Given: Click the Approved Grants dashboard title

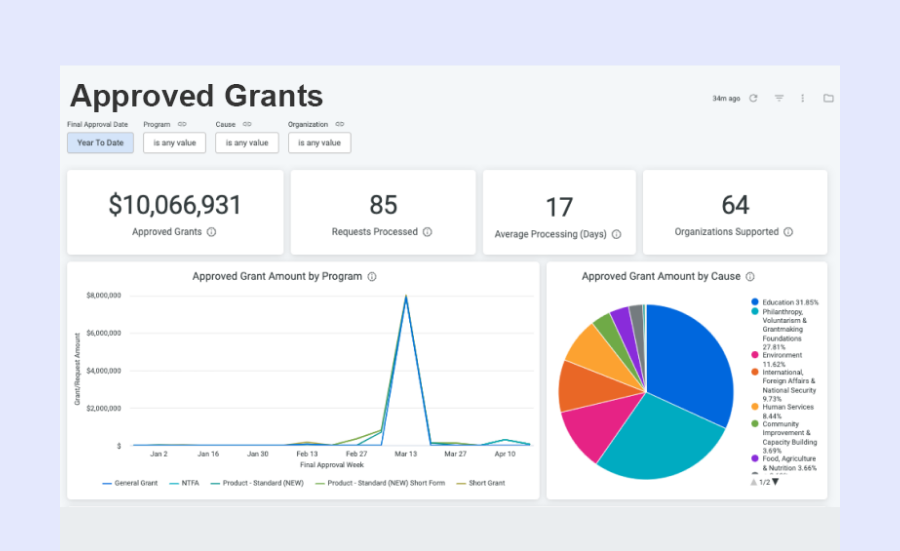Looking at the screenshot, I should [x=196, y=96].
